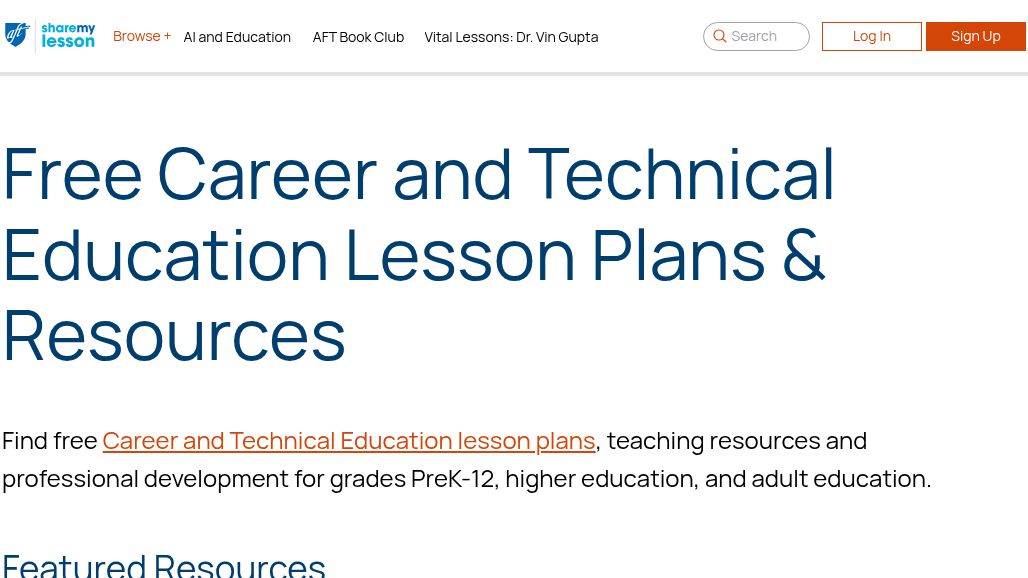
Task: Click the Featured Resources heading
Action: [x=163, y=565]
